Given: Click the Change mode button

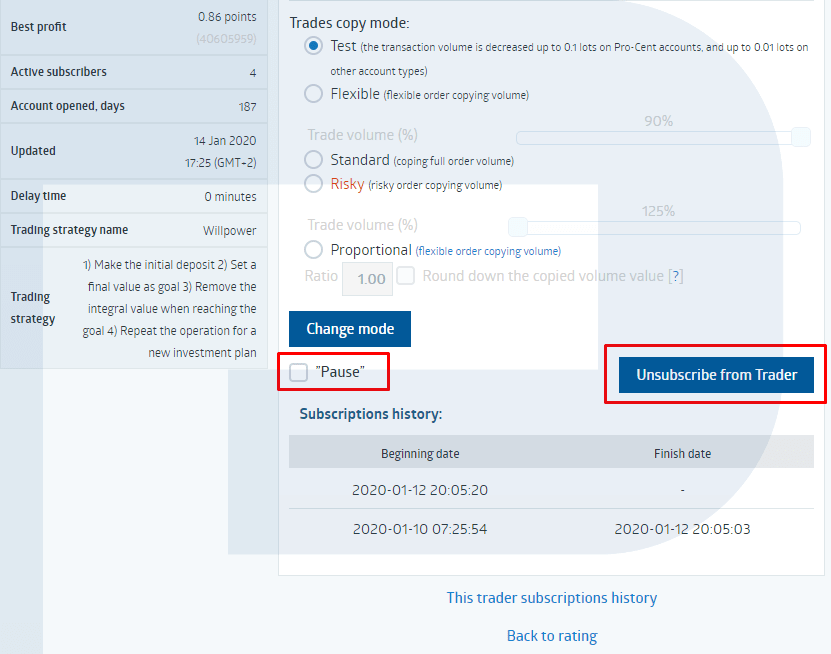Looking at the screenshot, I should 349,328.
